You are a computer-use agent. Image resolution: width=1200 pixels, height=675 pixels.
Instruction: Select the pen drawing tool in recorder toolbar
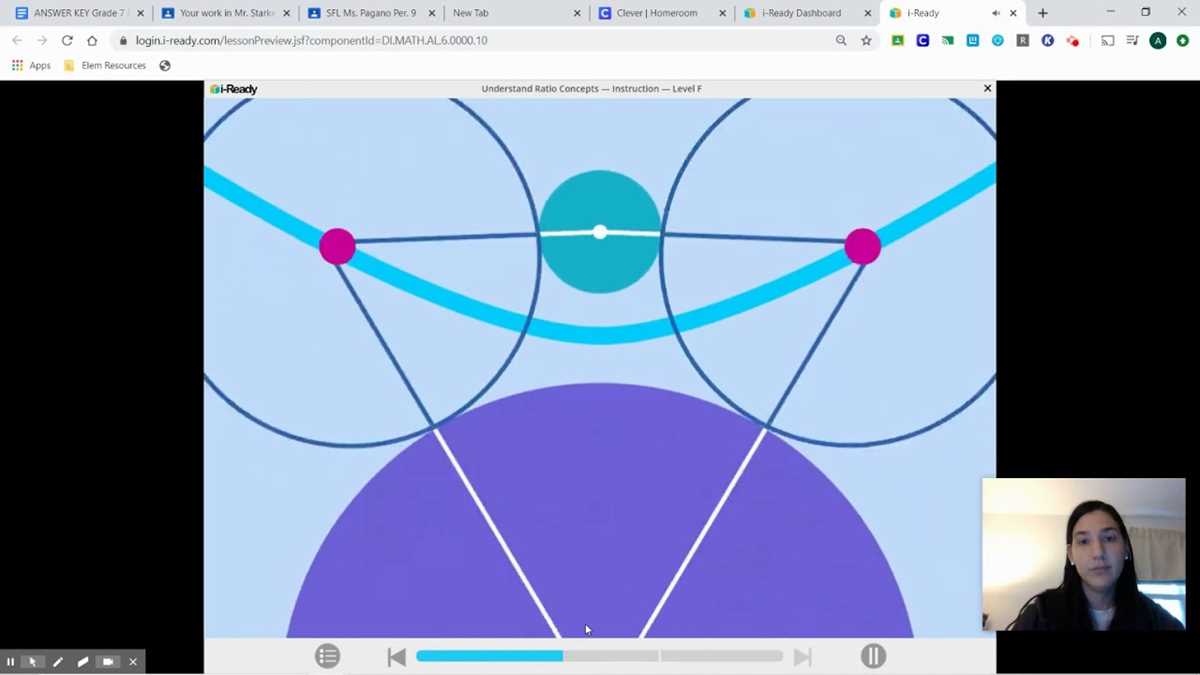(x=58, y=662)
